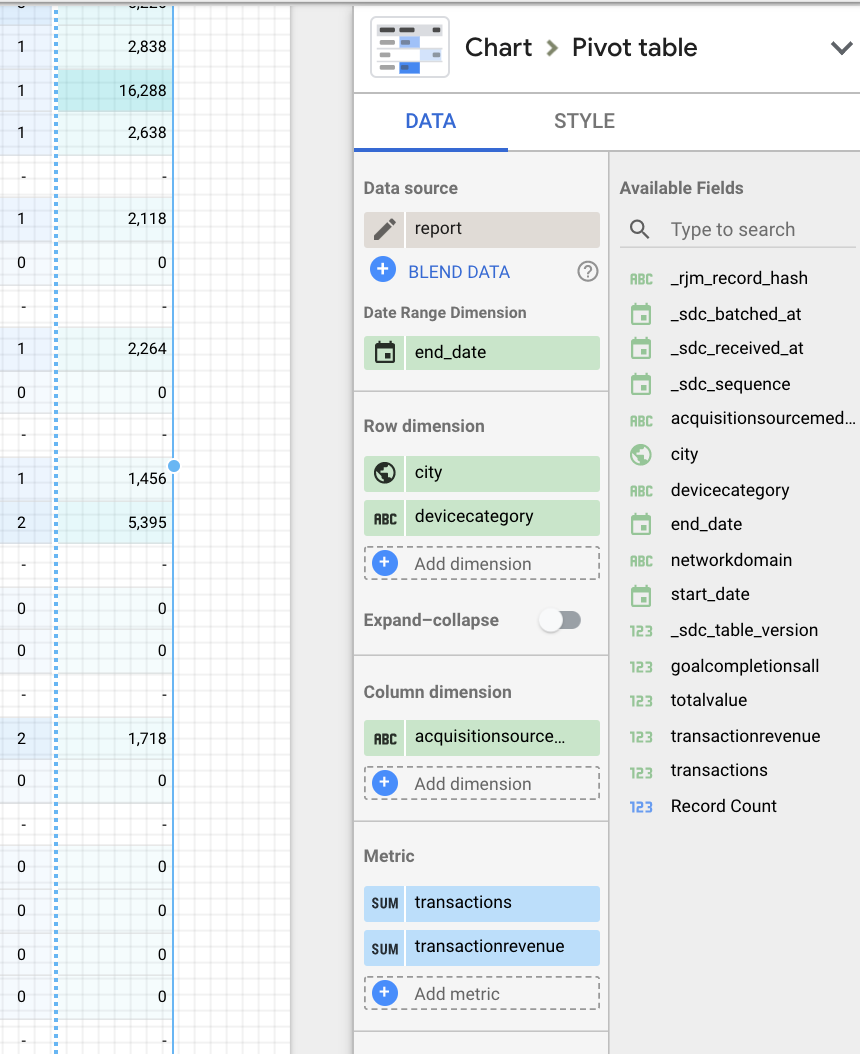
Task: Click the 123 icon beside Record Count
Action: point(641,806)
